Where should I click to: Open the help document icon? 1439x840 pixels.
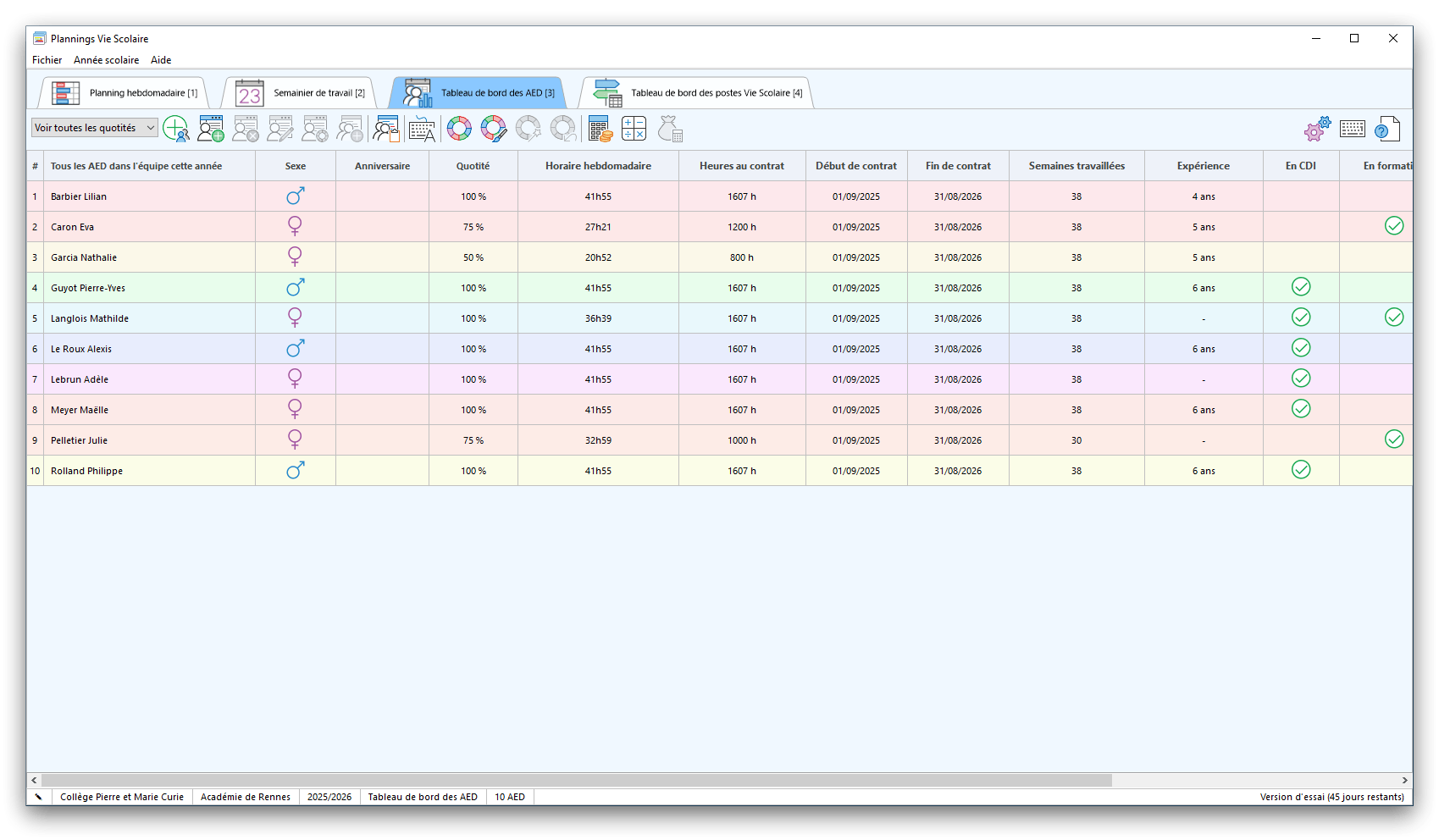point(1386,129)
